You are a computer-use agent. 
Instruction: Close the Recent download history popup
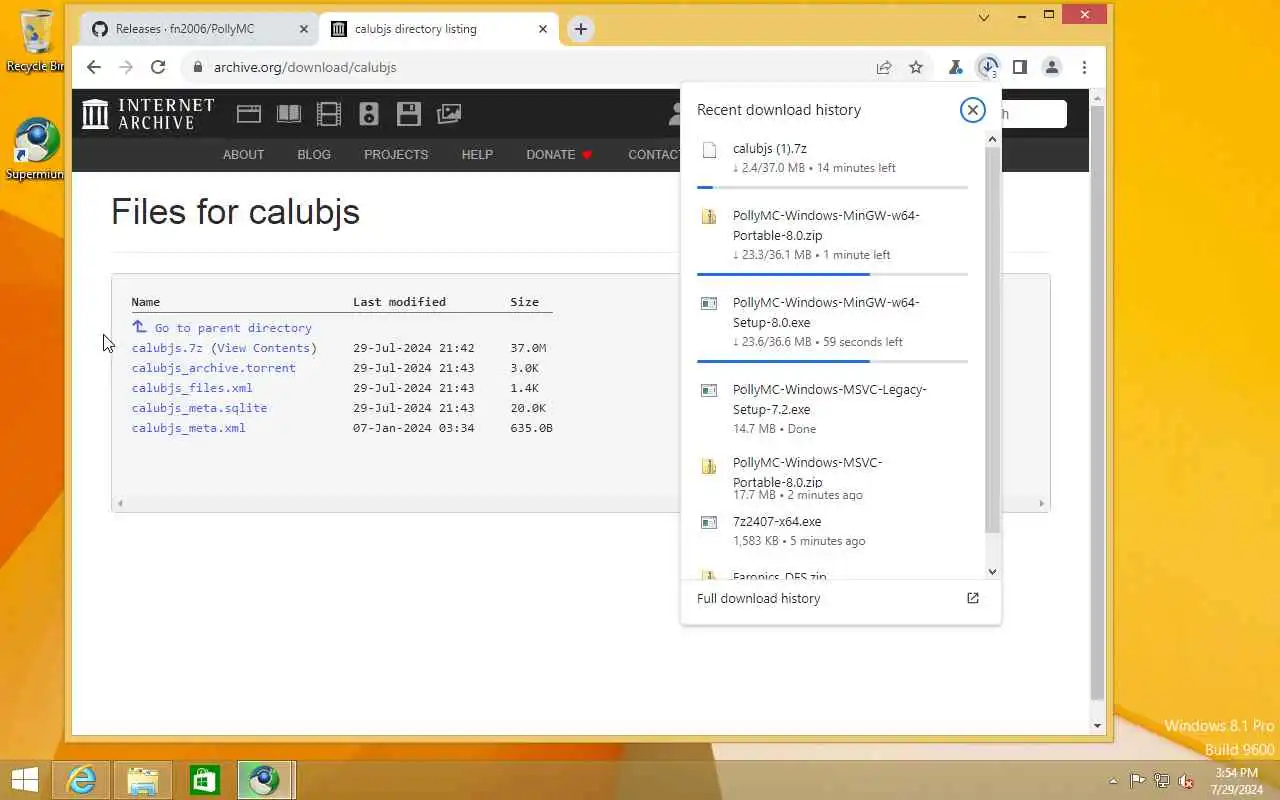972,110
